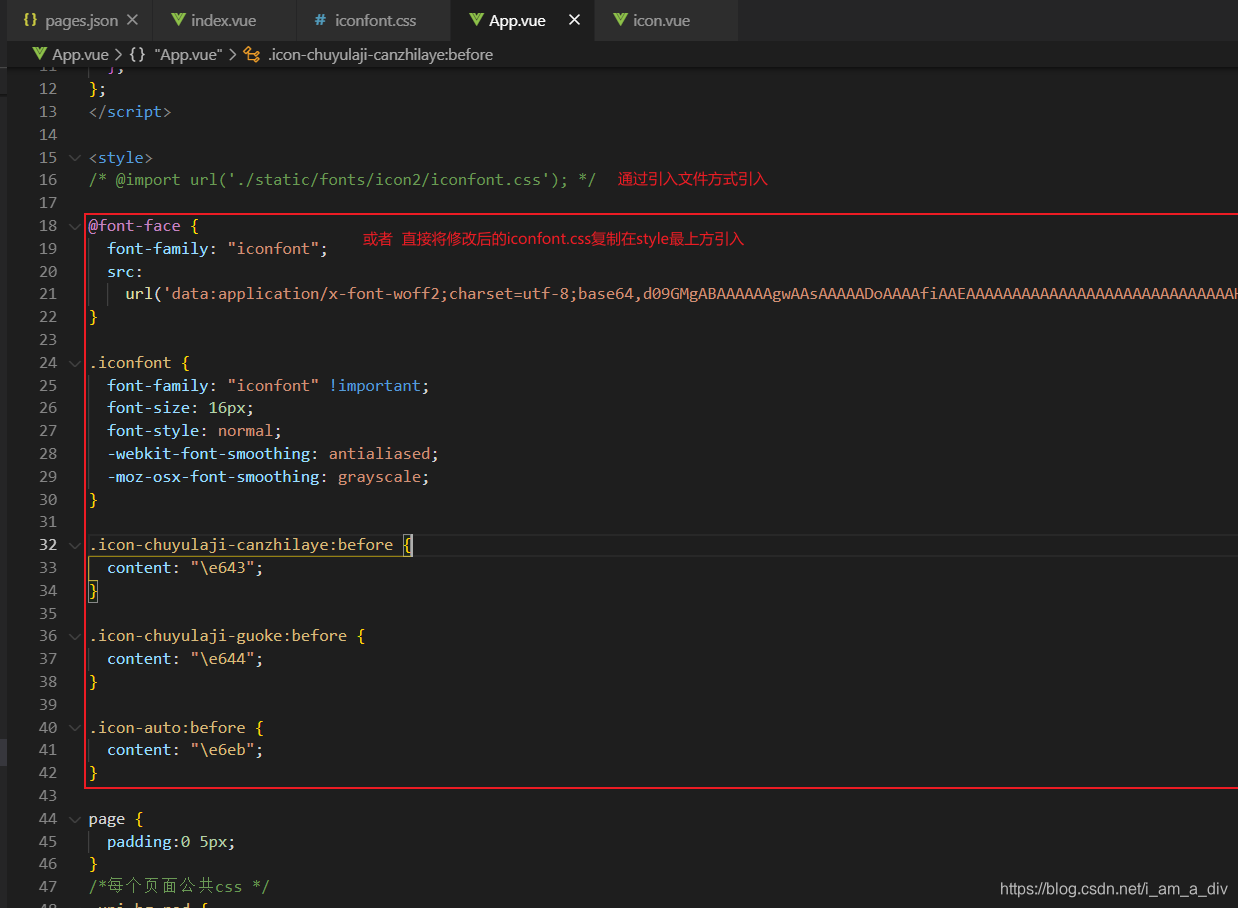
Task: Click the "page" selector on line 44
Action: click(107, 819)
